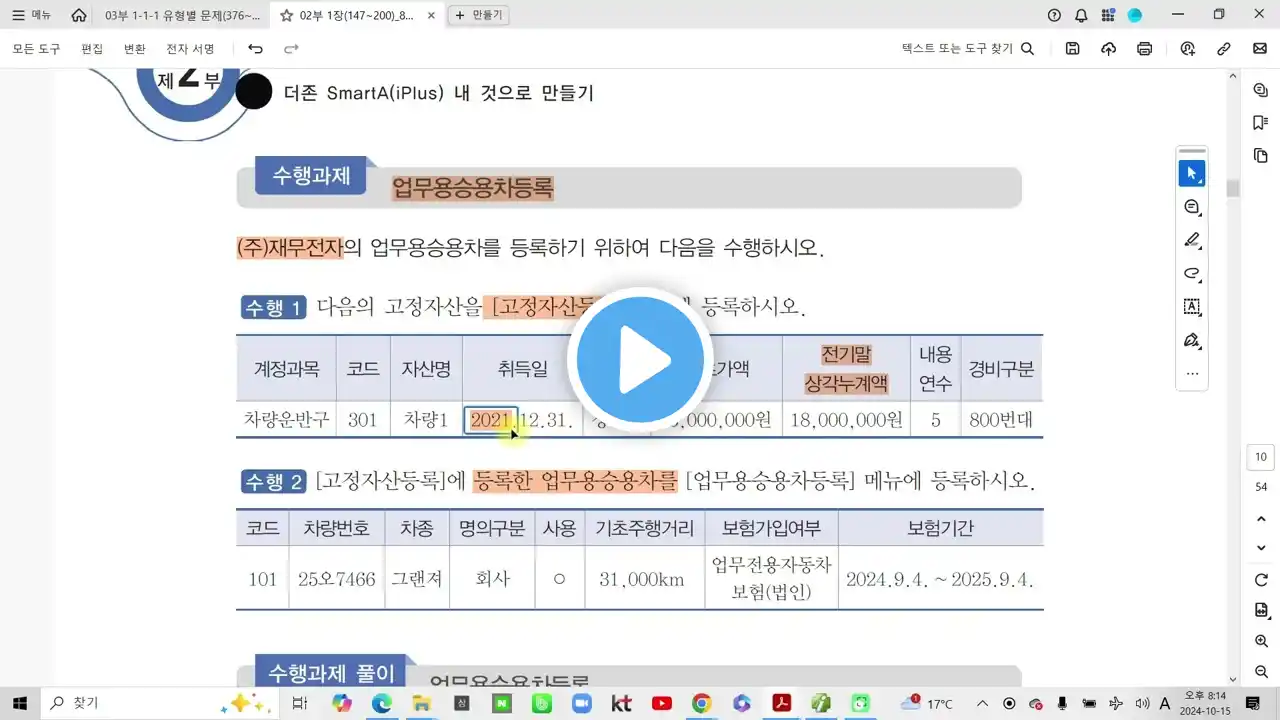Open the account profile avatar
Viewport: 1280px width, 720px height.
1135,15
